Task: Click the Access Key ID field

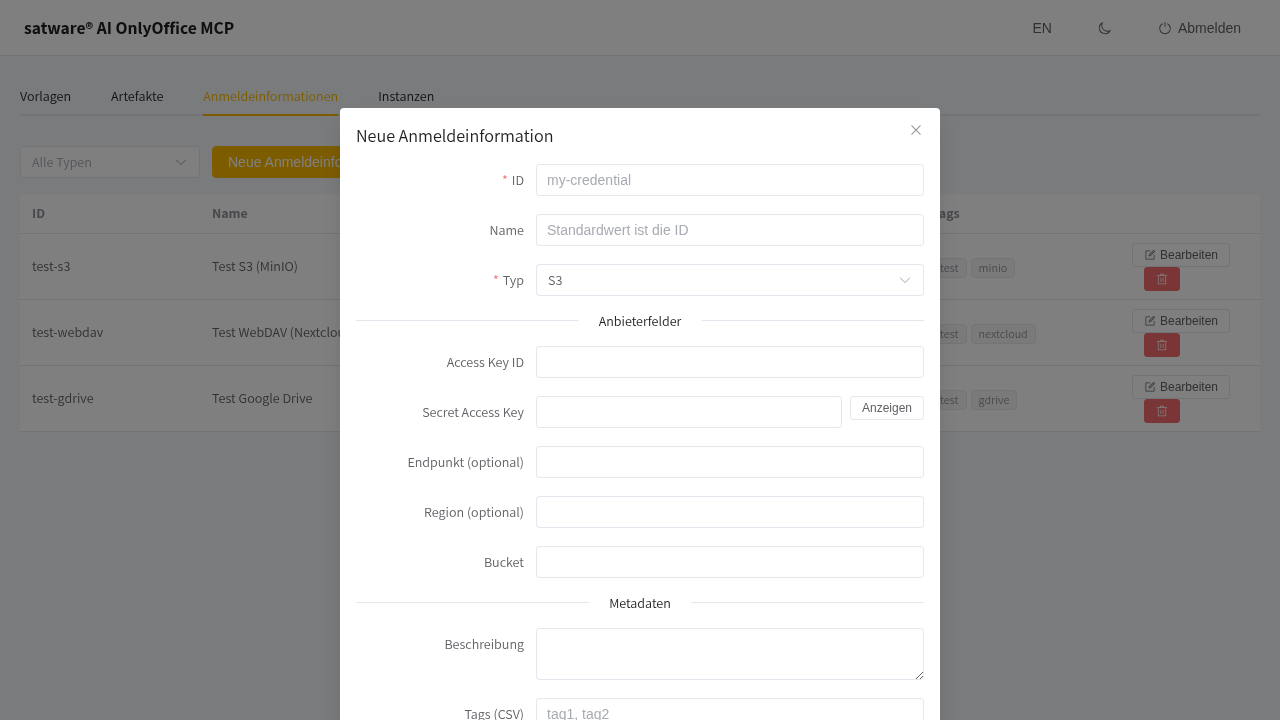Action: [x=730, y=362]
